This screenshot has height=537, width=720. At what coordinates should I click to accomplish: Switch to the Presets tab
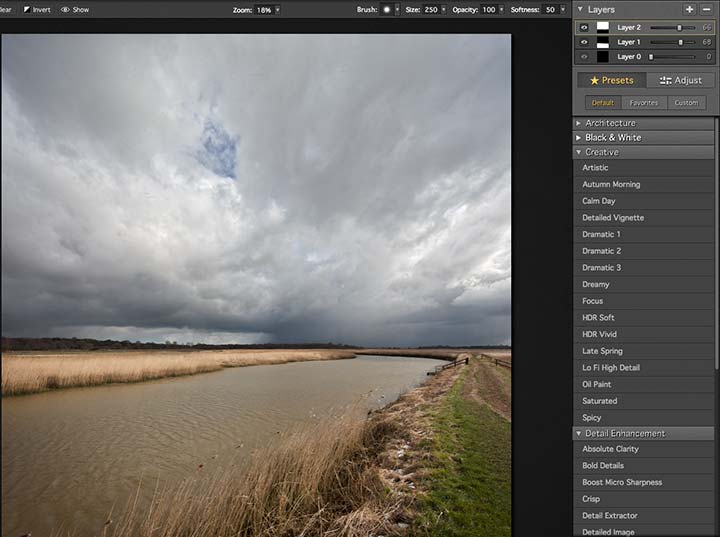(612, 80)
